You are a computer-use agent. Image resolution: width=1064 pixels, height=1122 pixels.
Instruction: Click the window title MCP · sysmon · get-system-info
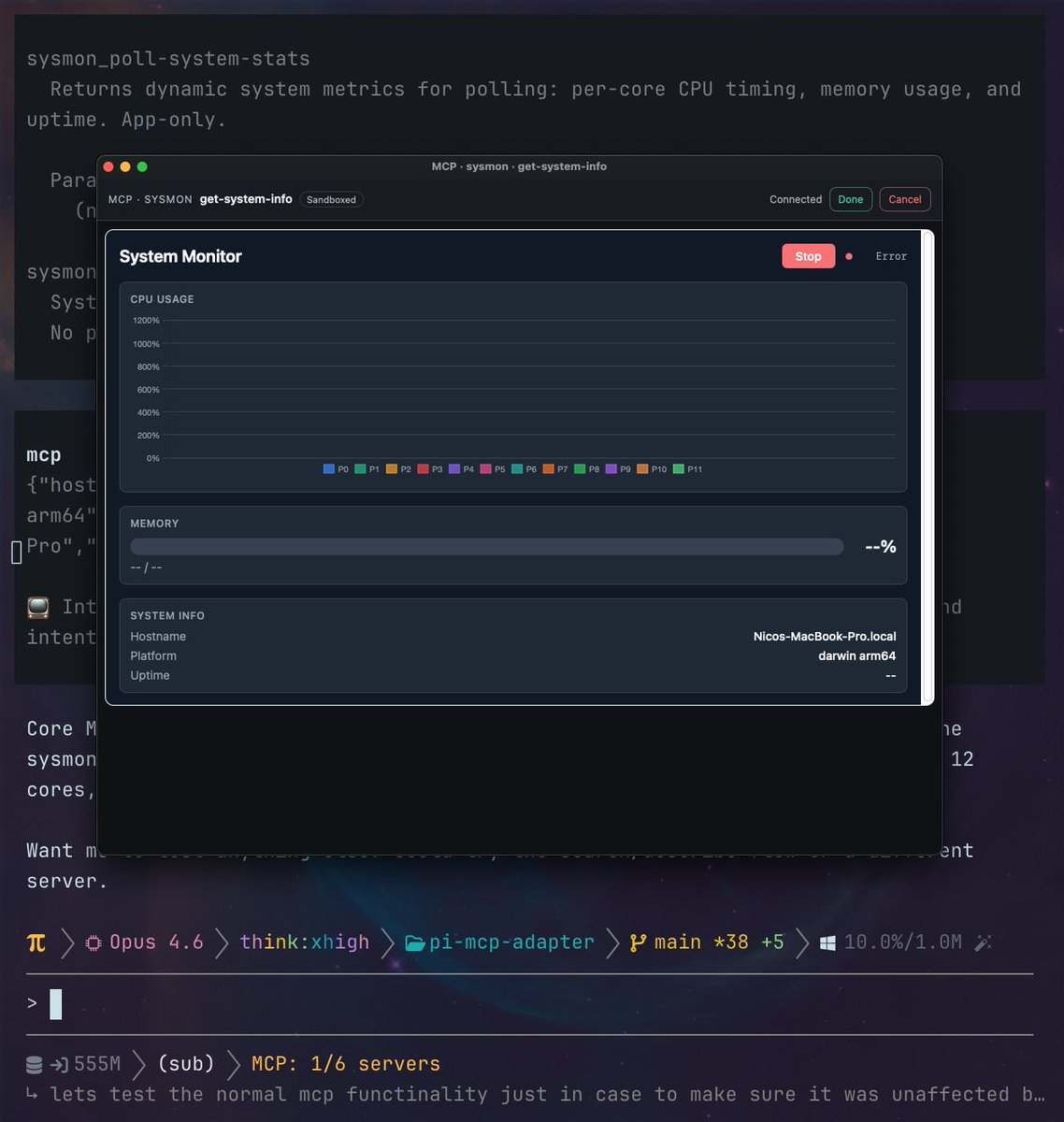[x=519, y=166]
